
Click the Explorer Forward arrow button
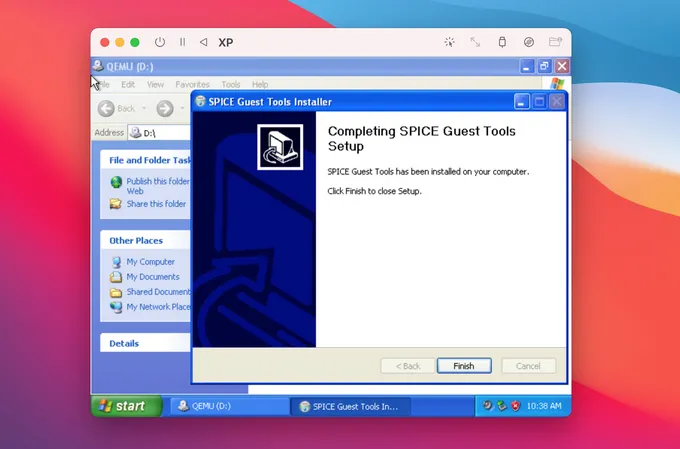(165, 108)
